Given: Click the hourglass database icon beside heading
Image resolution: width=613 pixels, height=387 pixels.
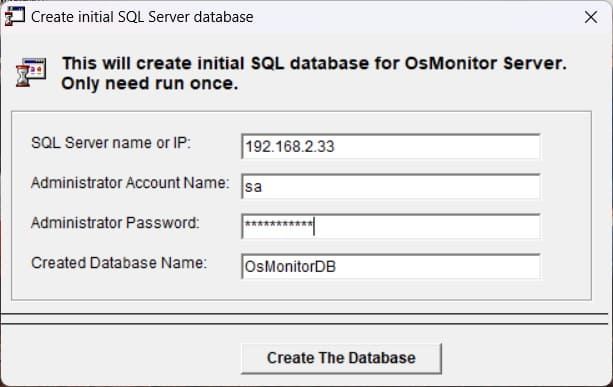Looking at the screenshot, I should coord(31,72).
